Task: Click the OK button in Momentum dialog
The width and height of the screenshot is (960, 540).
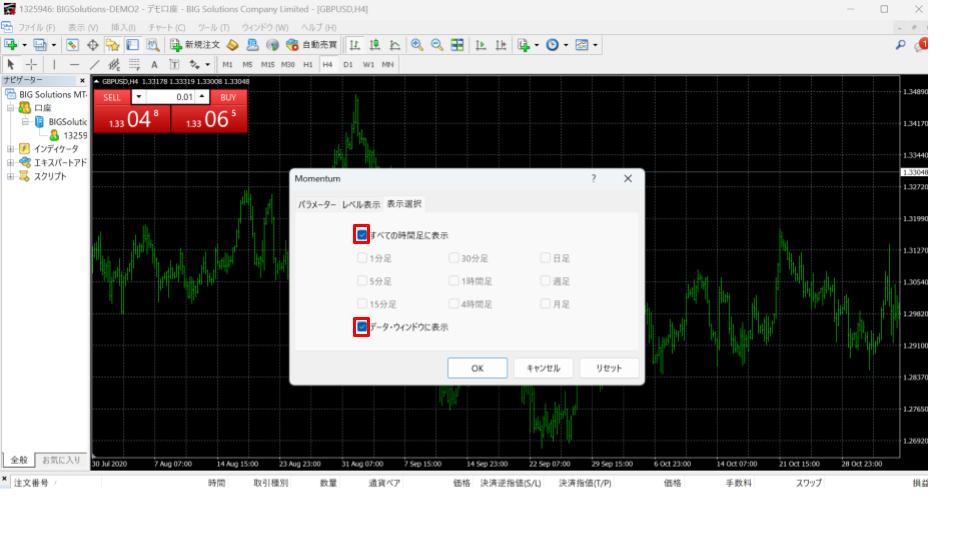Action: pyautogui.click(x=477, y=368)
